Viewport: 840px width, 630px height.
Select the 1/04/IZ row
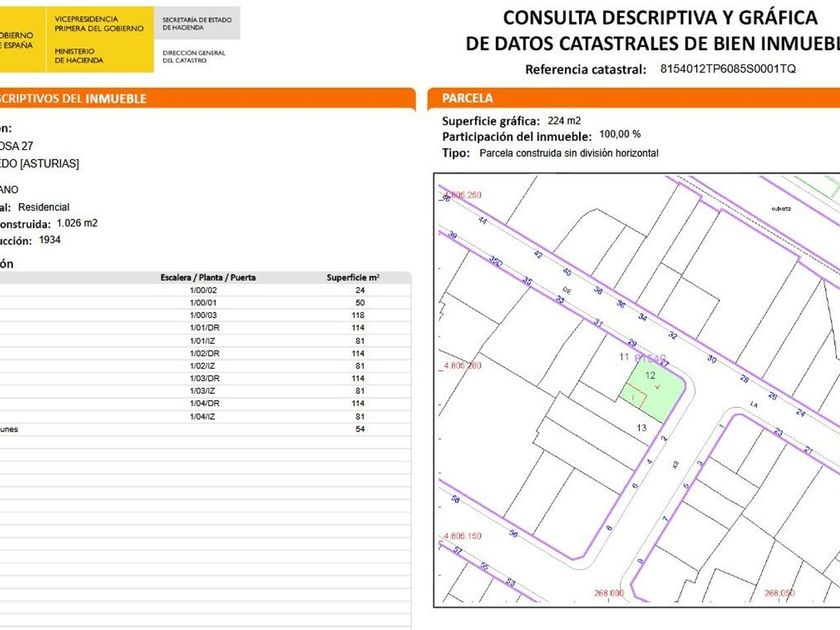click(x=206, y=416)
